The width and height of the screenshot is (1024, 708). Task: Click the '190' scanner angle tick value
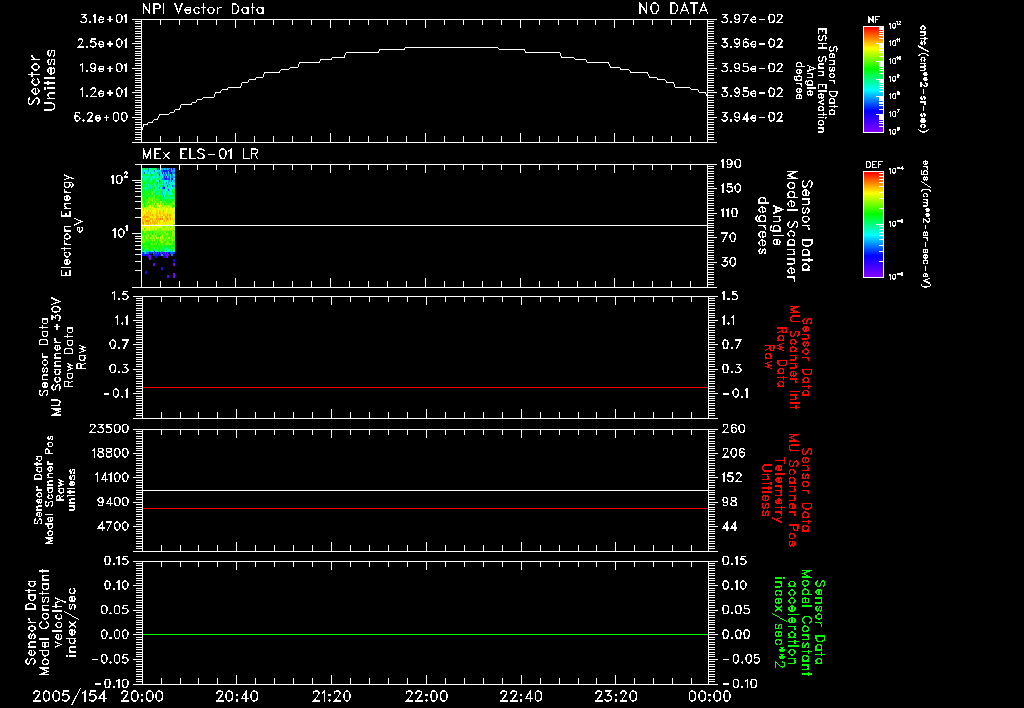click(732, 164)
